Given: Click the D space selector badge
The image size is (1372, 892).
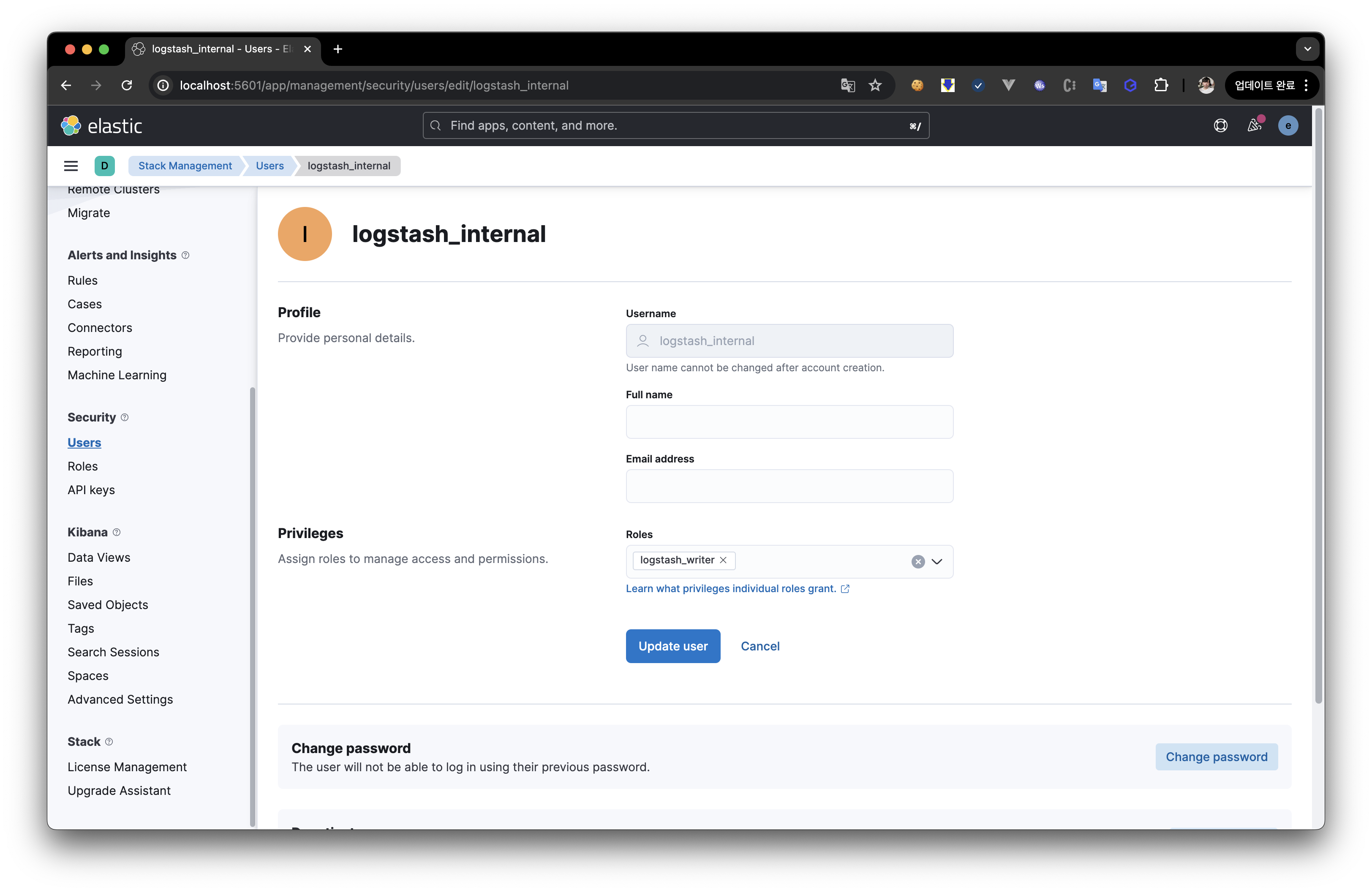Looking at the screenshot, I should pyautogui.click(x=104, y=166).
